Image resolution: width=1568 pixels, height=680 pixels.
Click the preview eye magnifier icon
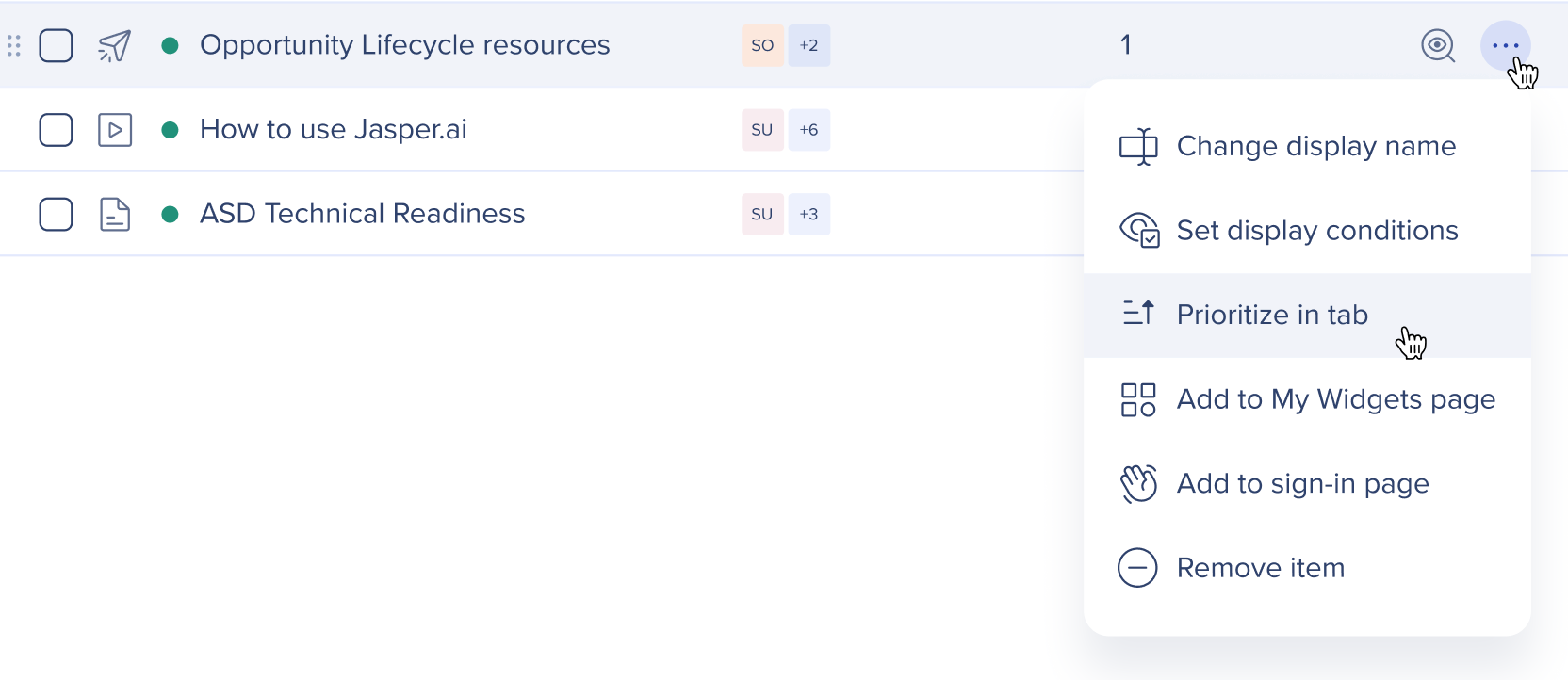(x=1438, y=45)
